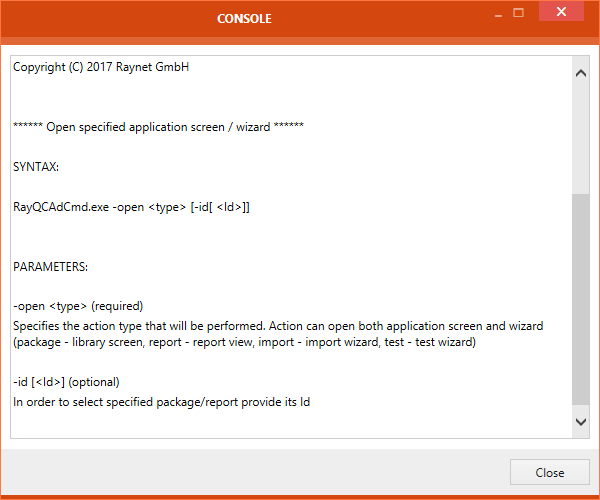Image resolution: width=600 pixels, height=500 pixels.
Task: Click the CONSOLE title bar text
Action: (x=244, y=19)
